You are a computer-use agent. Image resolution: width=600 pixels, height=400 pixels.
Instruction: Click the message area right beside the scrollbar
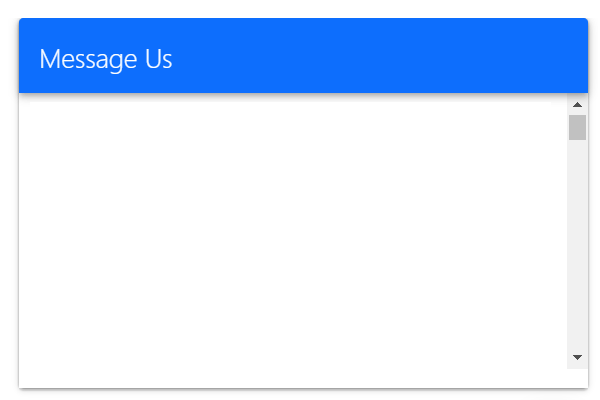point(561,231)
